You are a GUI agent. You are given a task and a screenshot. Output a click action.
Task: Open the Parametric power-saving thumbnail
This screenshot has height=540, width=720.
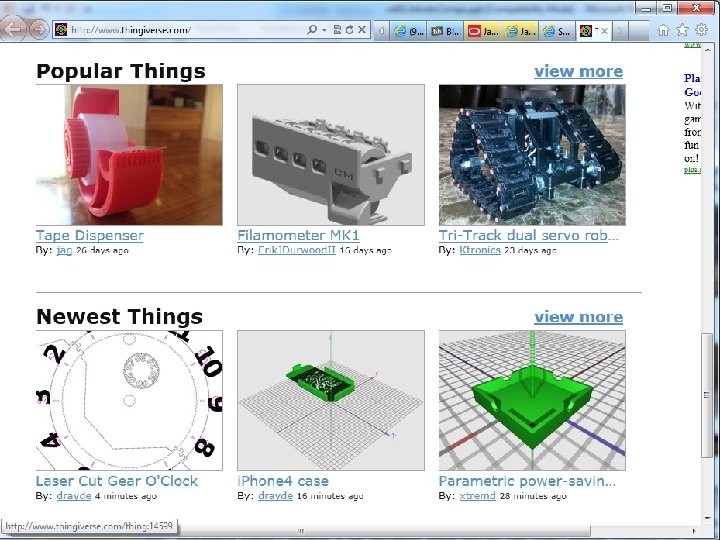532,400
